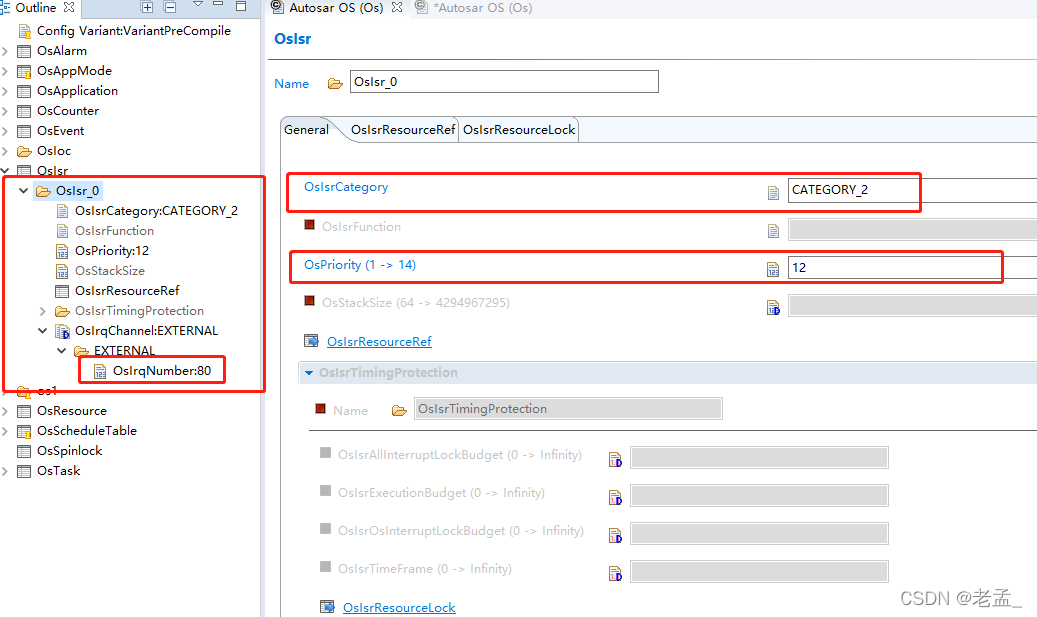This screenshot has width=1037, height=617.
Task: Expand the OsApplication node
Action: click(5, 91)
